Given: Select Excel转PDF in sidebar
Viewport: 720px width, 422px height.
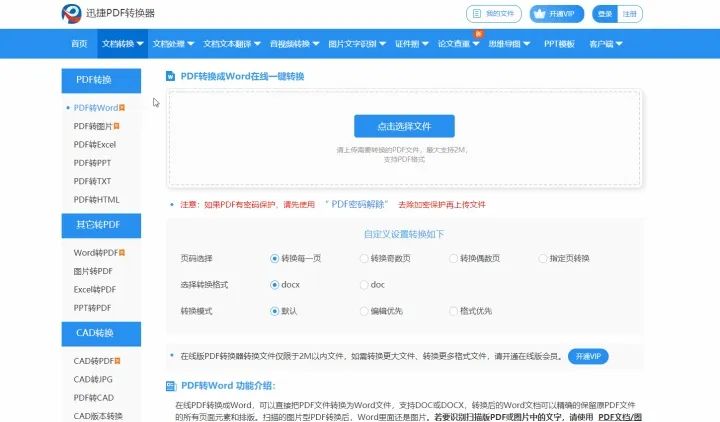Looking at the screenshot, I should tap(95, 290).
